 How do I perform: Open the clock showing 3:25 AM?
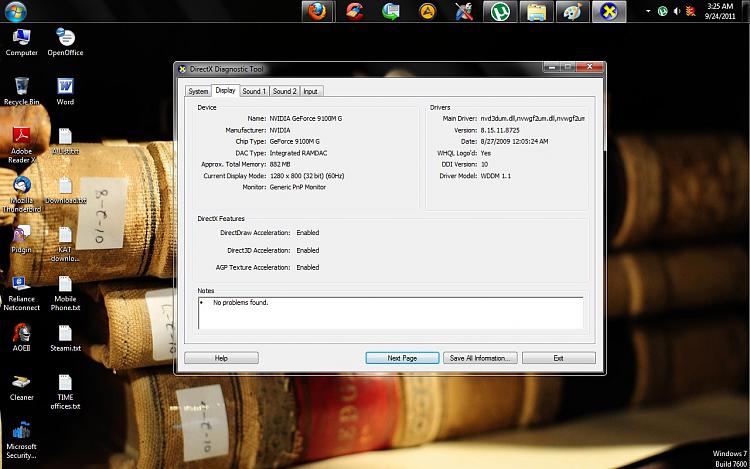click(x=720, y=11)
